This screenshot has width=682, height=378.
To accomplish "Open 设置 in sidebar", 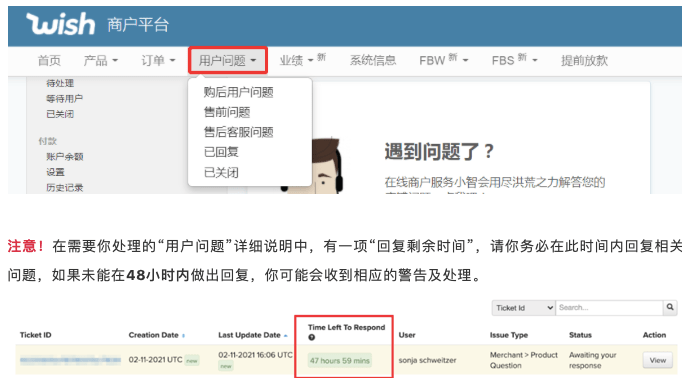I will (x=55, y=172).
